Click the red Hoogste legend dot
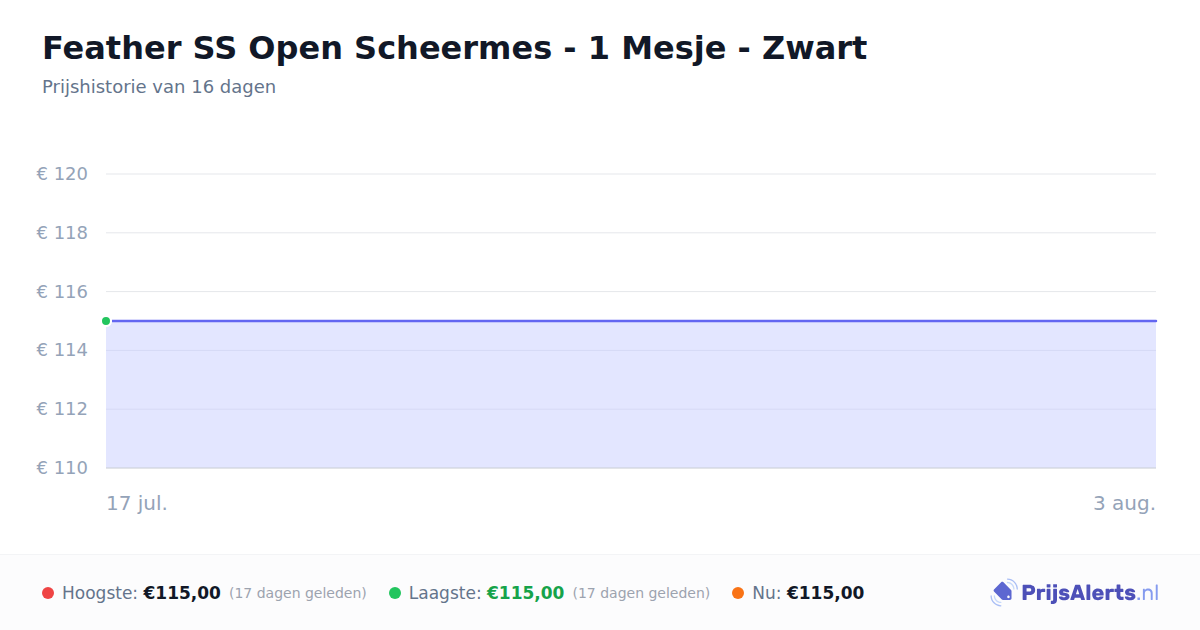This screenshot has height=630, width=1200. [48, 593]
